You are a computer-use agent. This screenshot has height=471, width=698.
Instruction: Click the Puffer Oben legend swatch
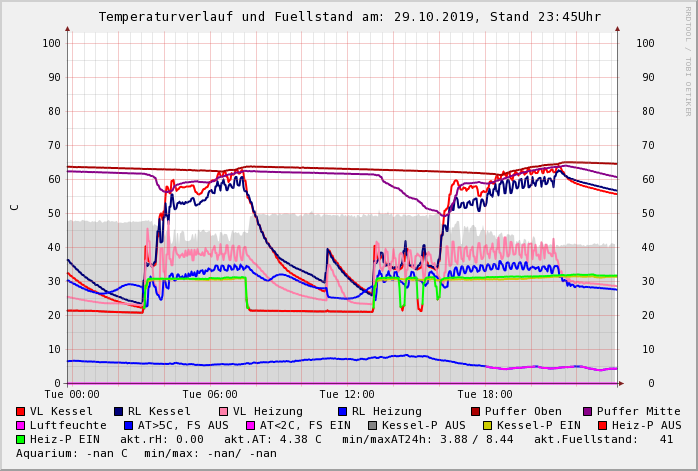tap(475, 411)
